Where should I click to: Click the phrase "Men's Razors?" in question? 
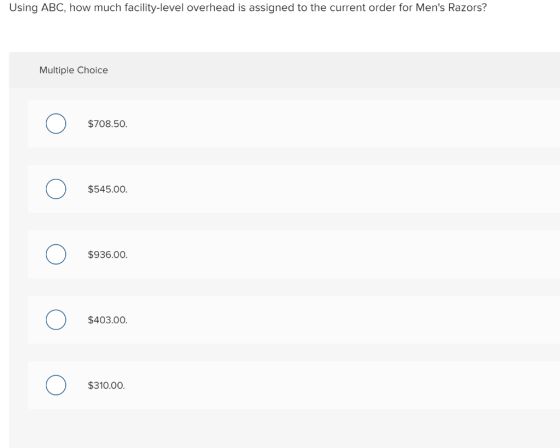click(x=451, y=8)
